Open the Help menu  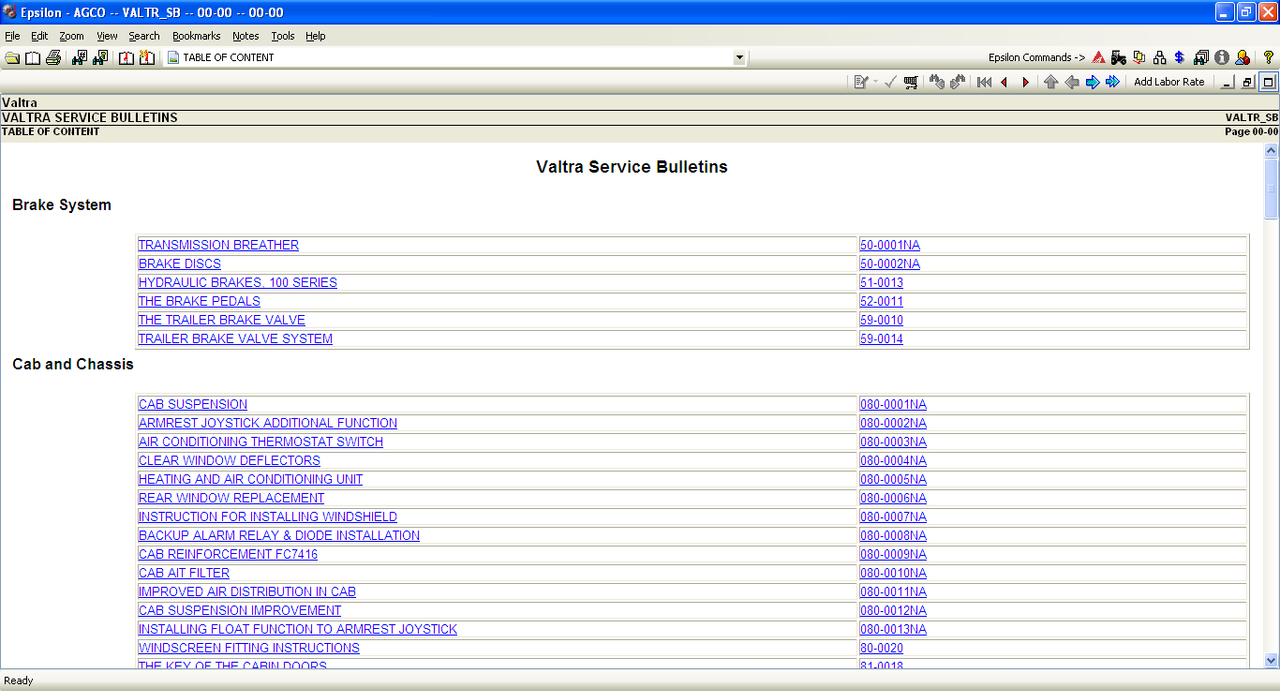pyautogui.click(x=316, y=36)
